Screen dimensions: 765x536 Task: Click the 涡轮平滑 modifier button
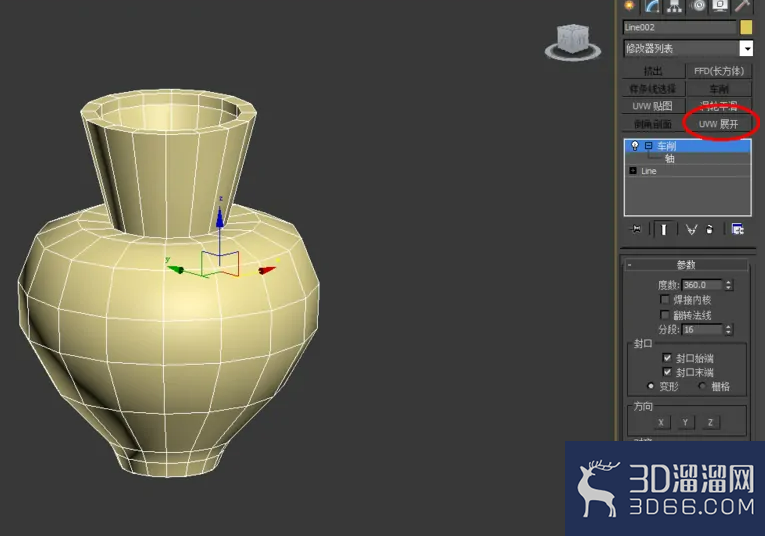(719, 106)
